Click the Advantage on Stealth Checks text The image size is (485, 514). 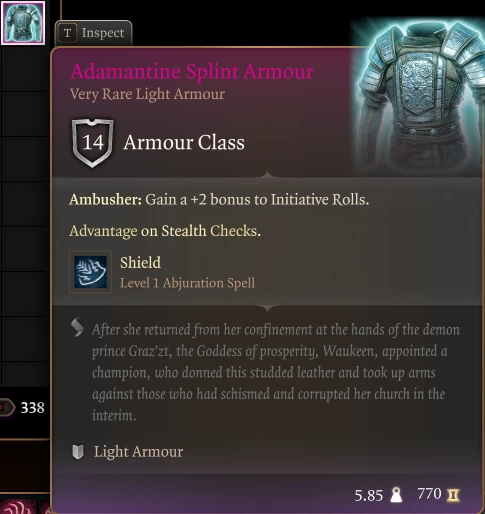point(165,231)
